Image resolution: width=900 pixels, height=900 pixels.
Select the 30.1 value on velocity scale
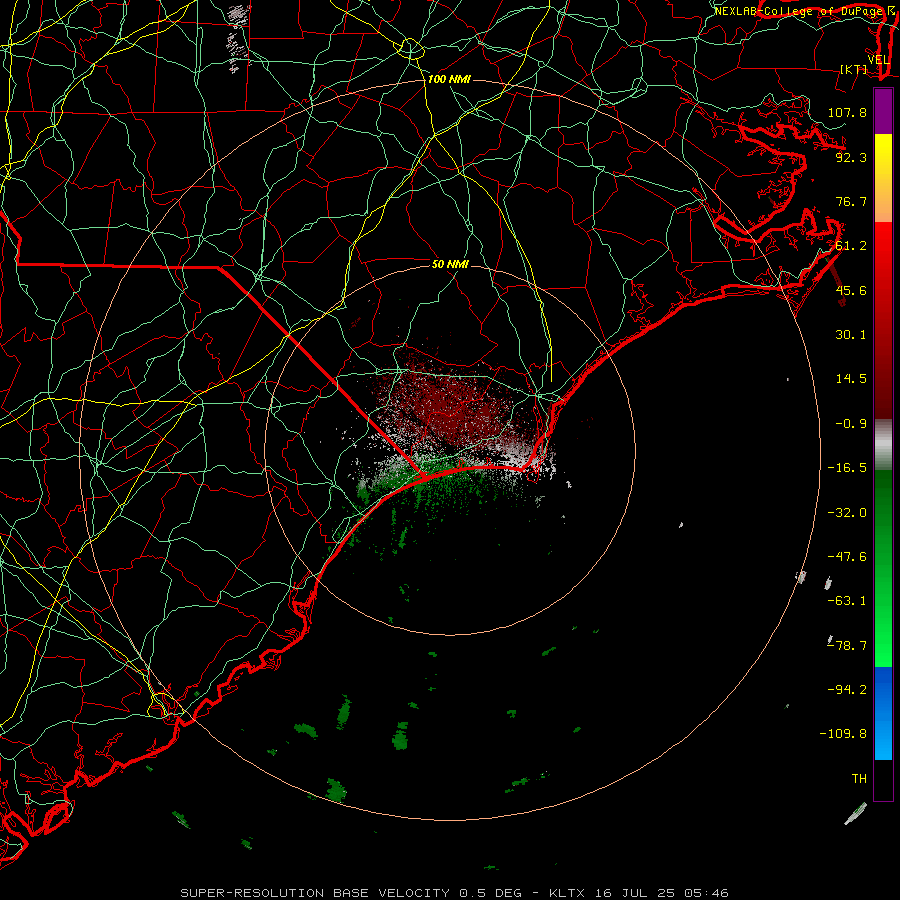[851, 335]
